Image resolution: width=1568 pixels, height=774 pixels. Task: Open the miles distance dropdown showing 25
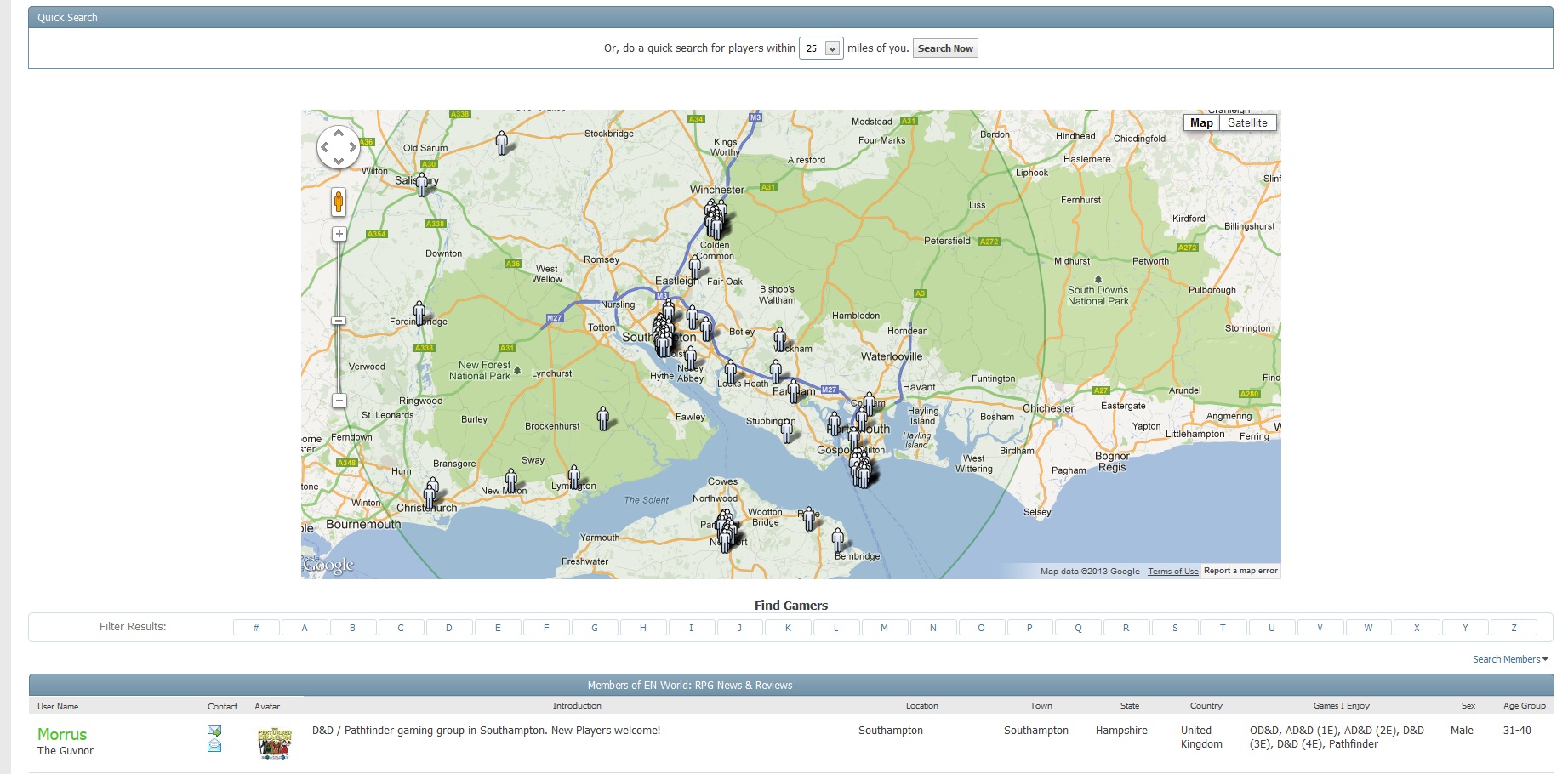point(820,48)
